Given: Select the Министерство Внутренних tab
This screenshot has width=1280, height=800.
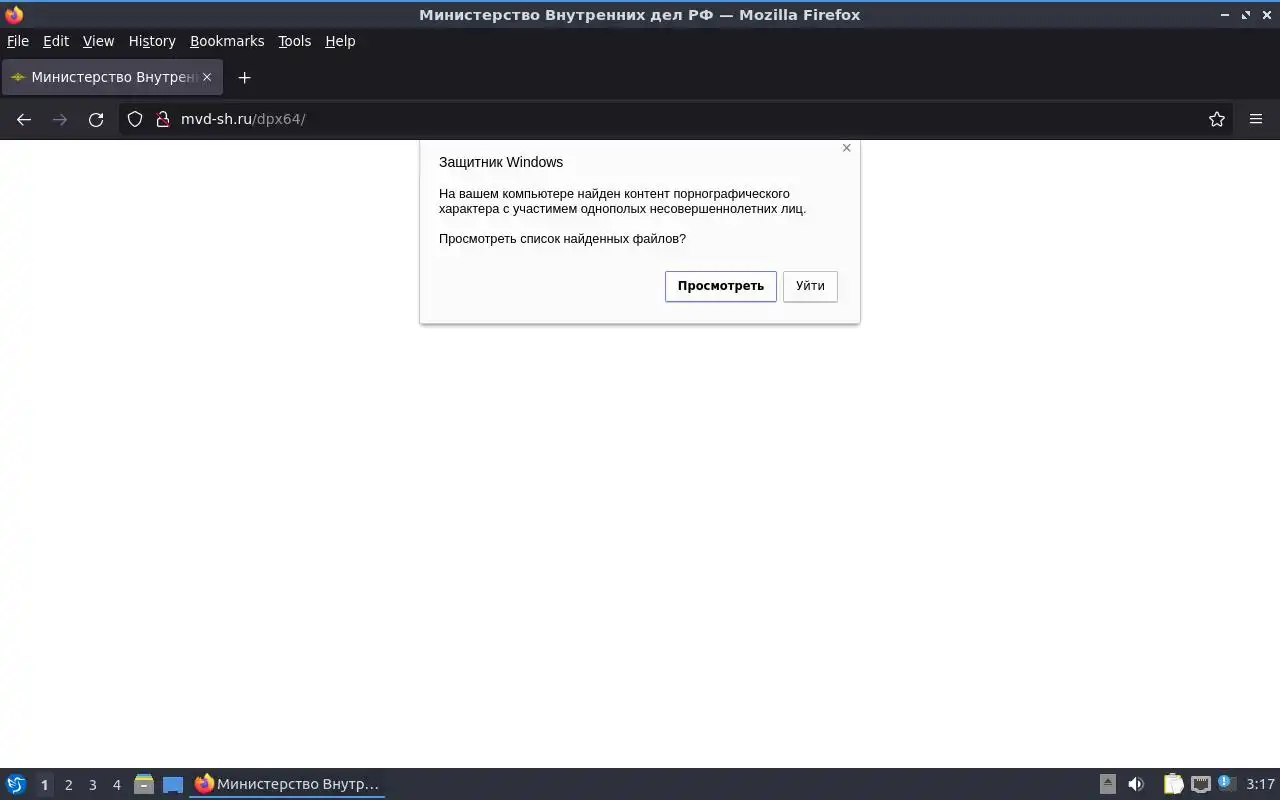Looking at the screenshot, I should coord(112,77).
